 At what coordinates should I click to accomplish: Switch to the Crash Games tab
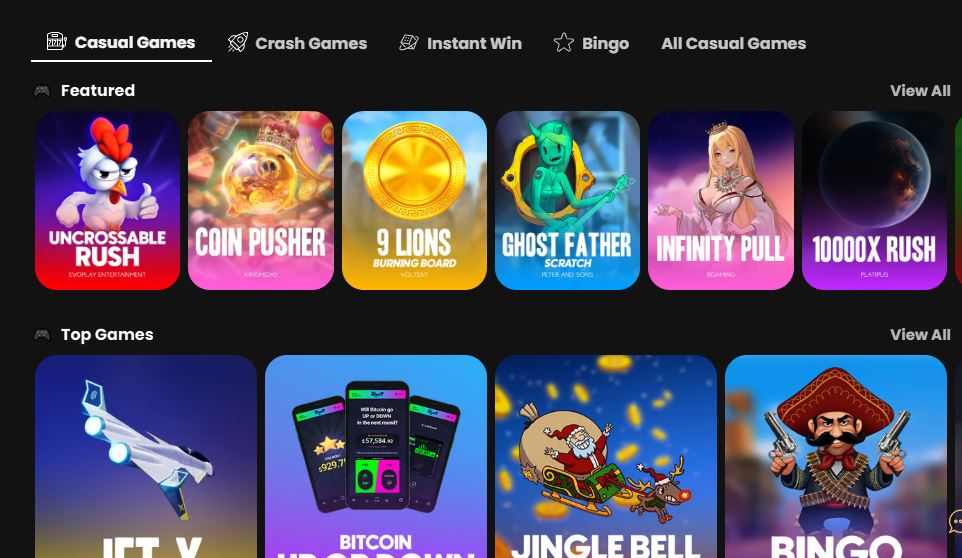pyautogui.click(x=298, y=43)
